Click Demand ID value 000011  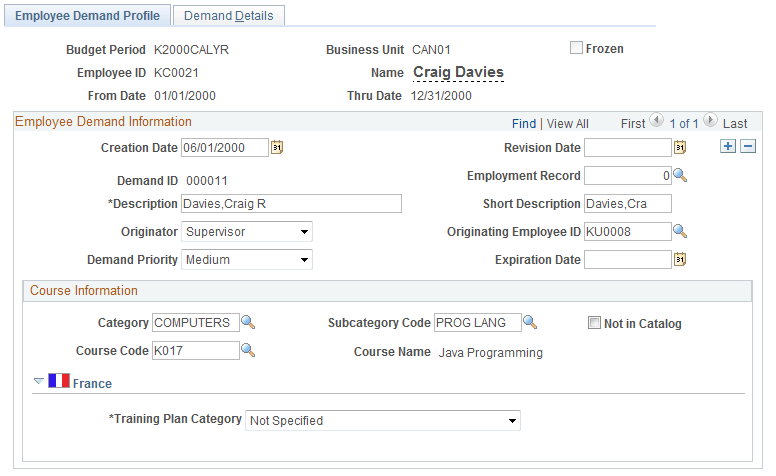207,181
